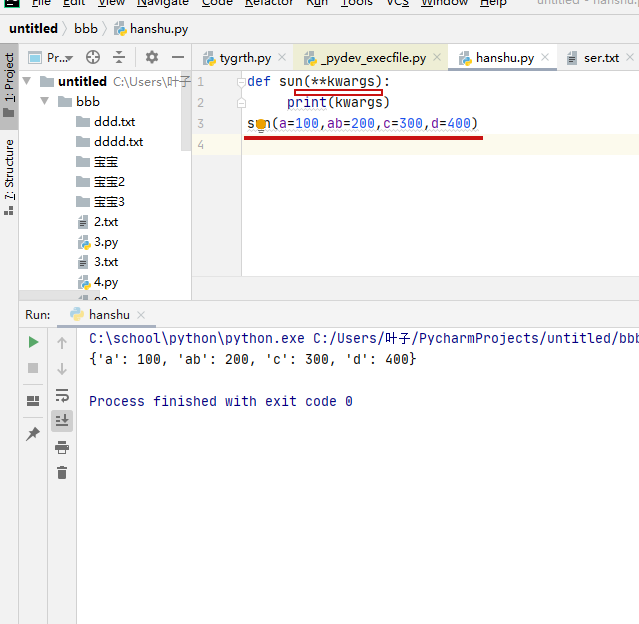Screen dimensions: 639x624
Task: Close the hanshu.py editor tab
Action: pos(545,57)
